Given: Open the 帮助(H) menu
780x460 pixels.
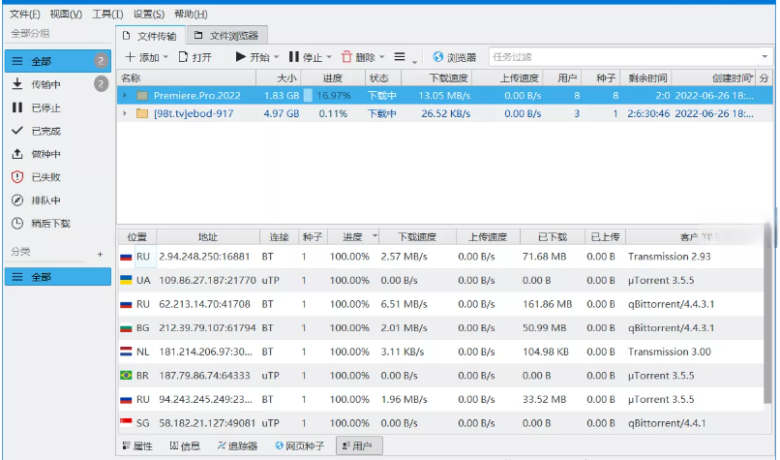Looking at the screenshot, I should 191,14.
